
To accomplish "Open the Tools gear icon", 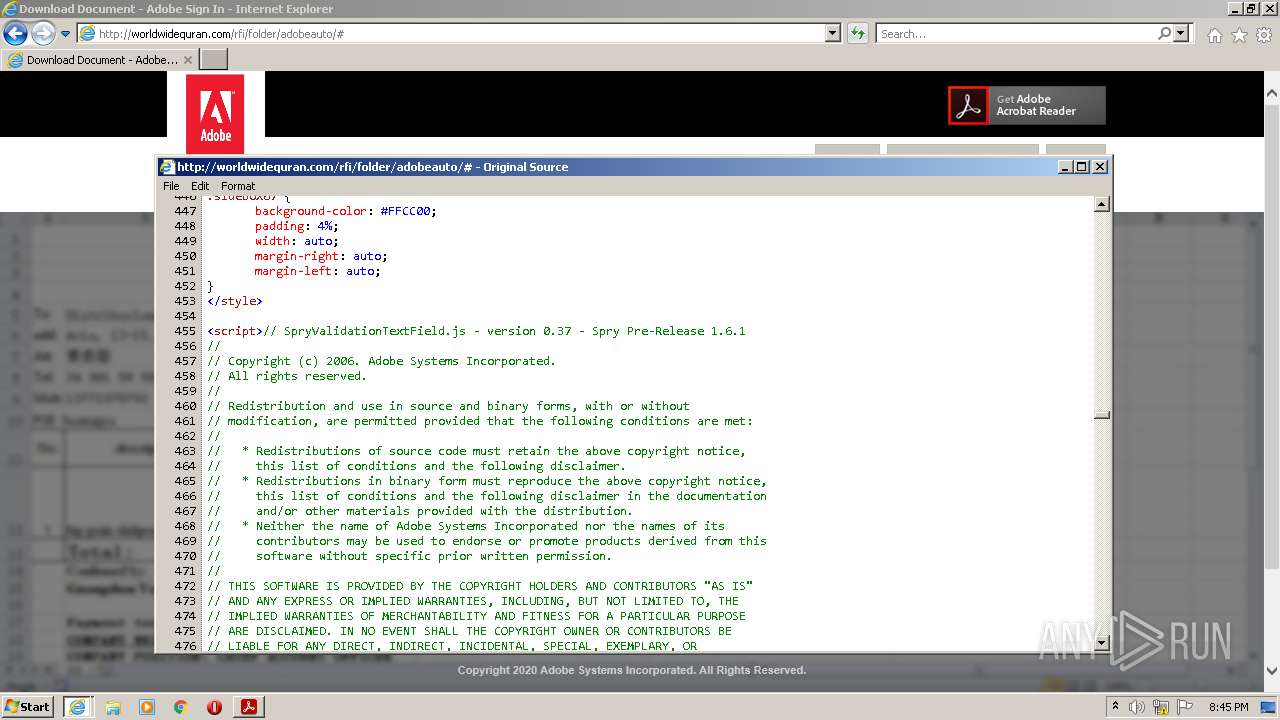I will (x=1263, y=35).
